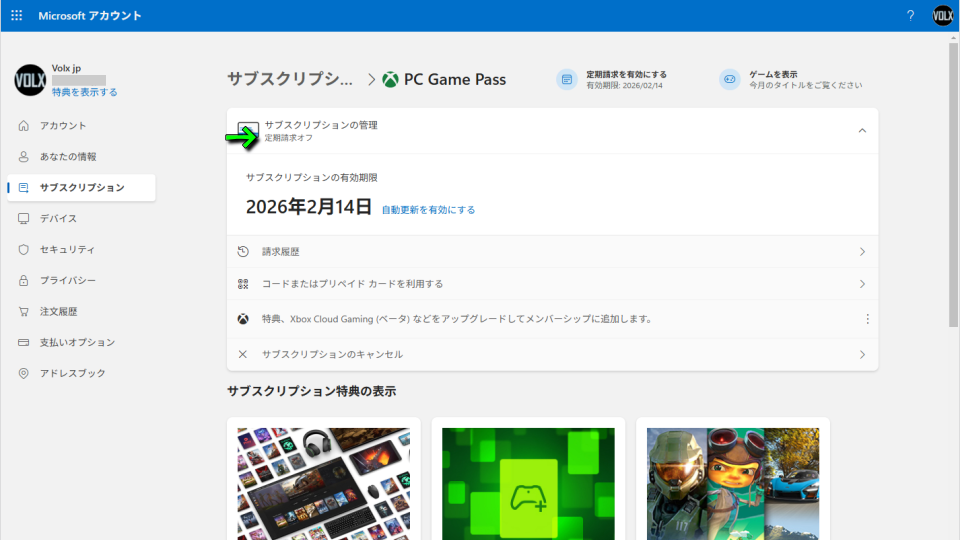
Task: Click the QR code icon for prepaid card
Action: coord(243,284)
